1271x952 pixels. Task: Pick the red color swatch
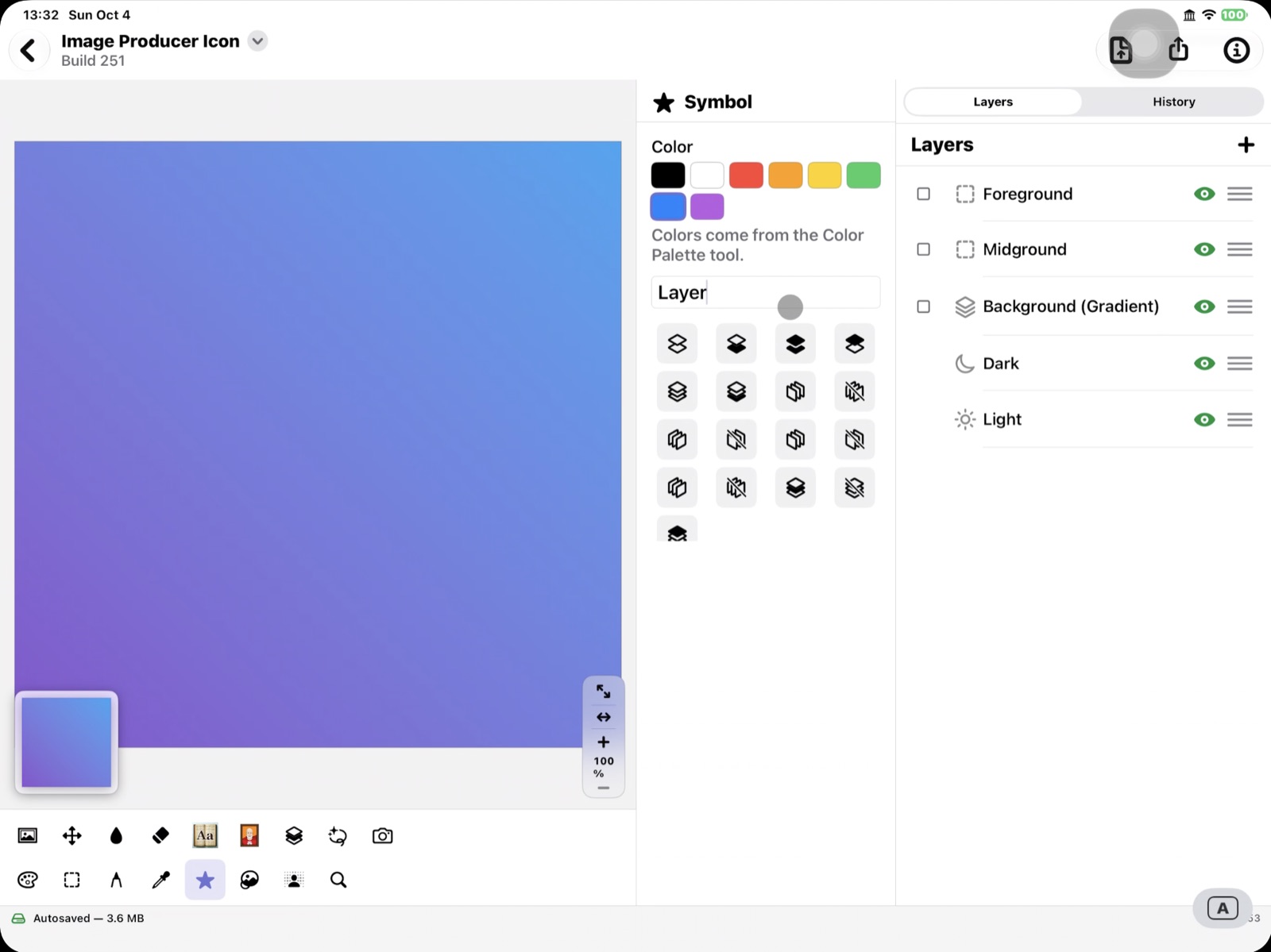746,175
